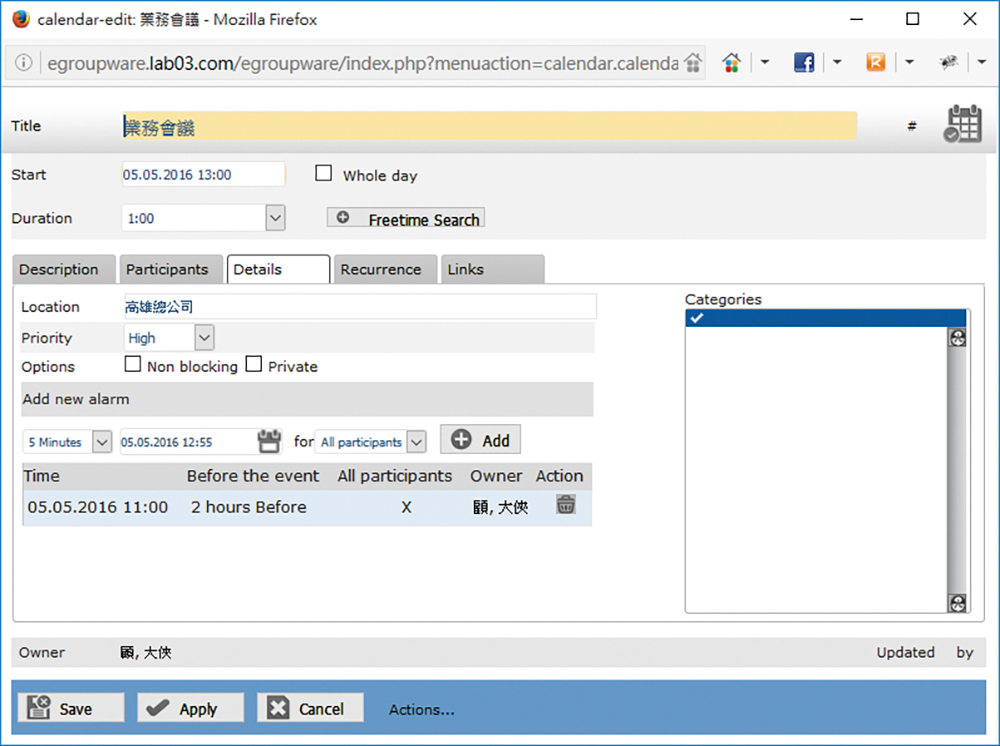Viewport: 1000px width, 746px height.
Task: Click the alarm date field 05.05.2016 12:55
Action: [188, 442]
